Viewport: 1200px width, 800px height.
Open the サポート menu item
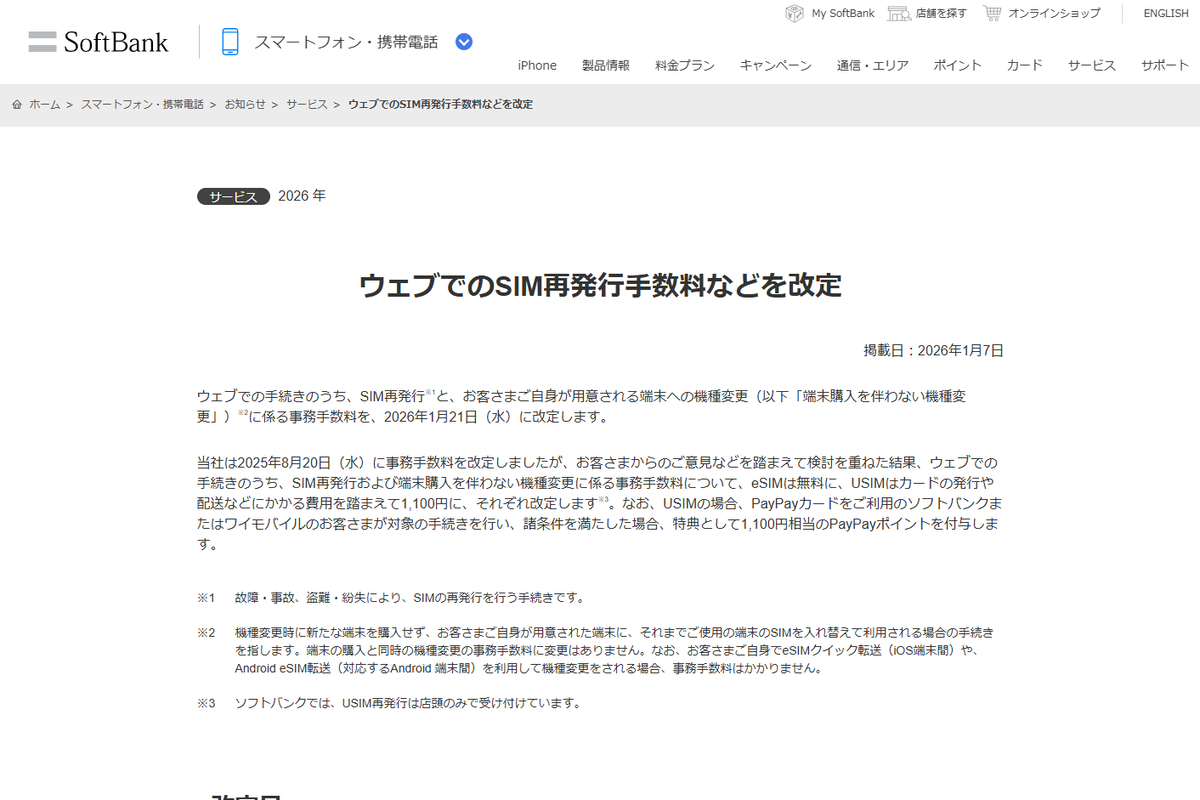coord(1163,65)
